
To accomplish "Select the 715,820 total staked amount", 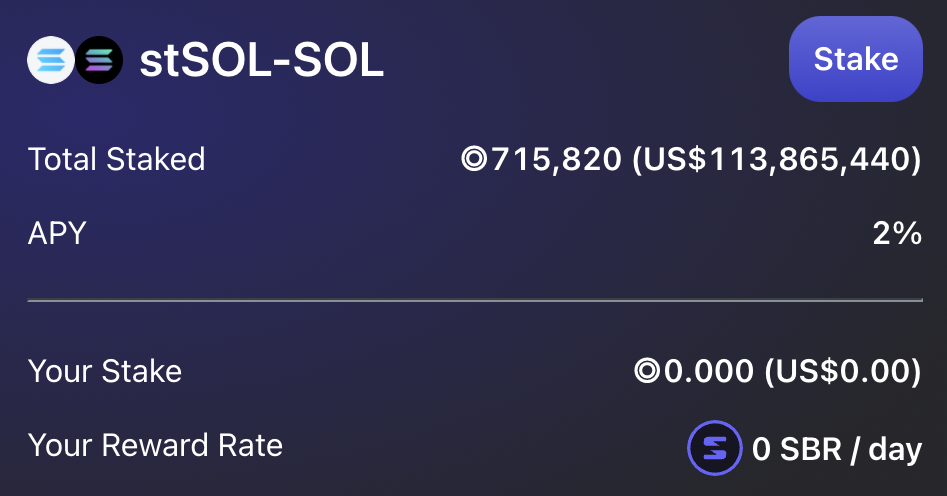I will tap(555, 159).
